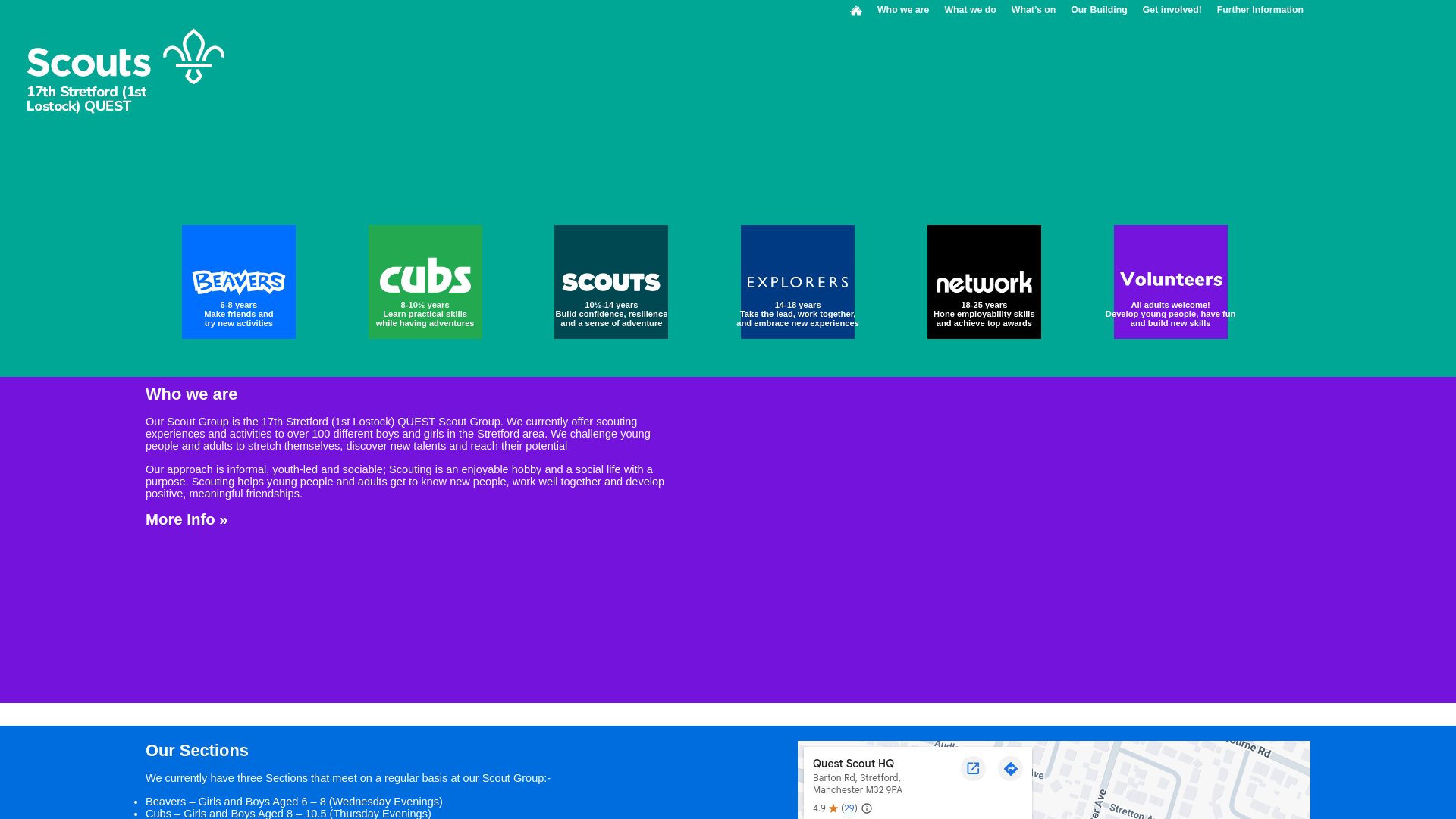The width and height of the screenshot is (1456, 819).
Task: Open the What's on menu
Action: coord(1033,10)
